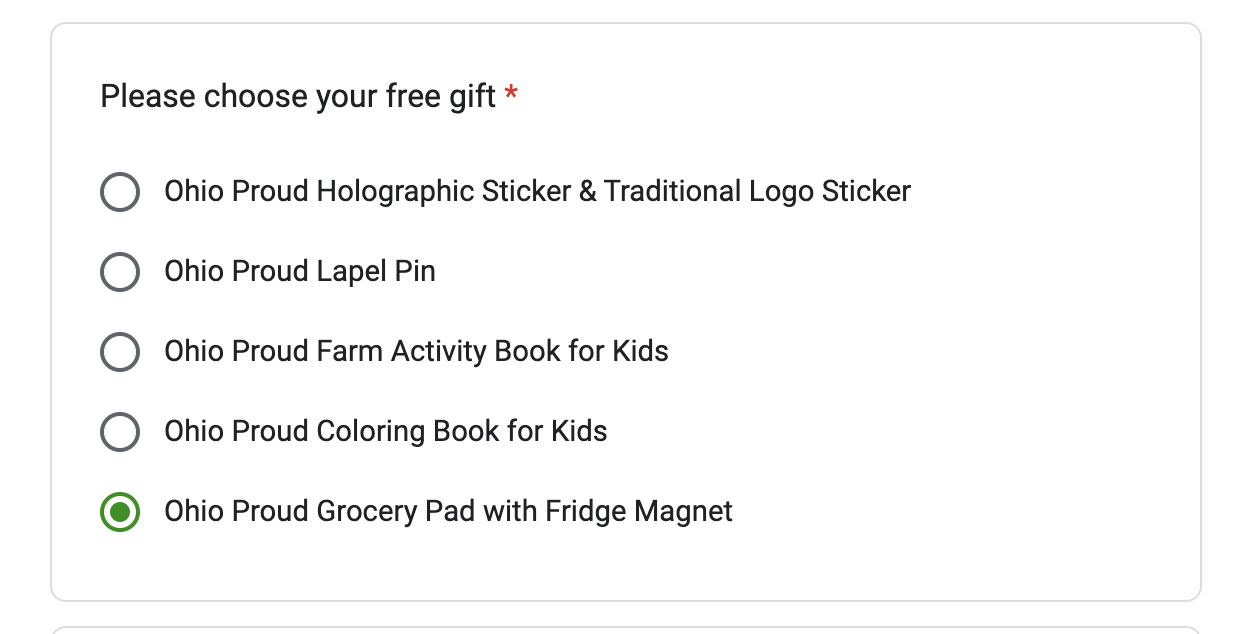Select the Coloring Book for Kids radio button
The image size is (1246, 634).
pyautogui.click(x=120, y=432)
